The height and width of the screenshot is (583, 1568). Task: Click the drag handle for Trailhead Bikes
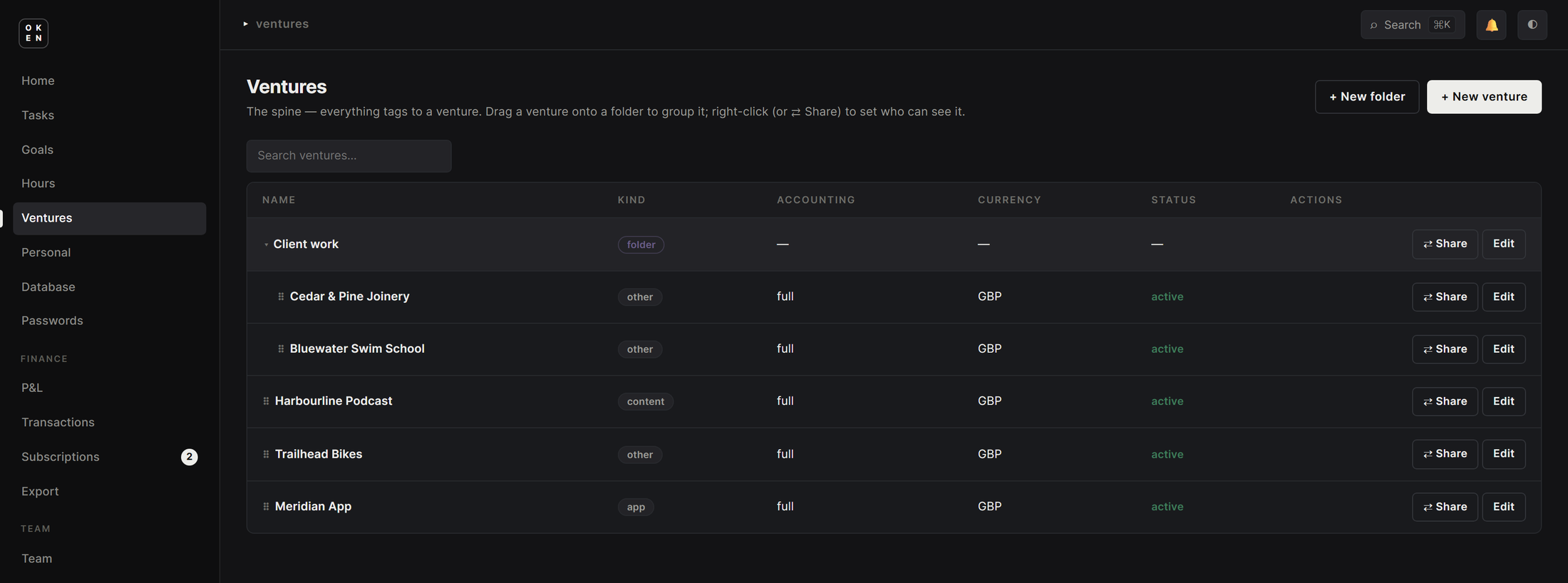click(x=266, y=454)
